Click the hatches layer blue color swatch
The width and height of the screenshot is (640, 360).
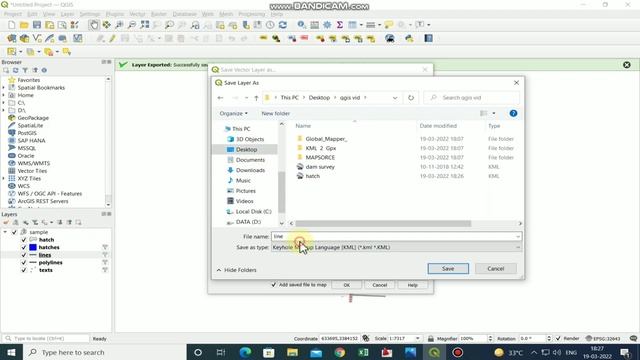coord(33,247)
